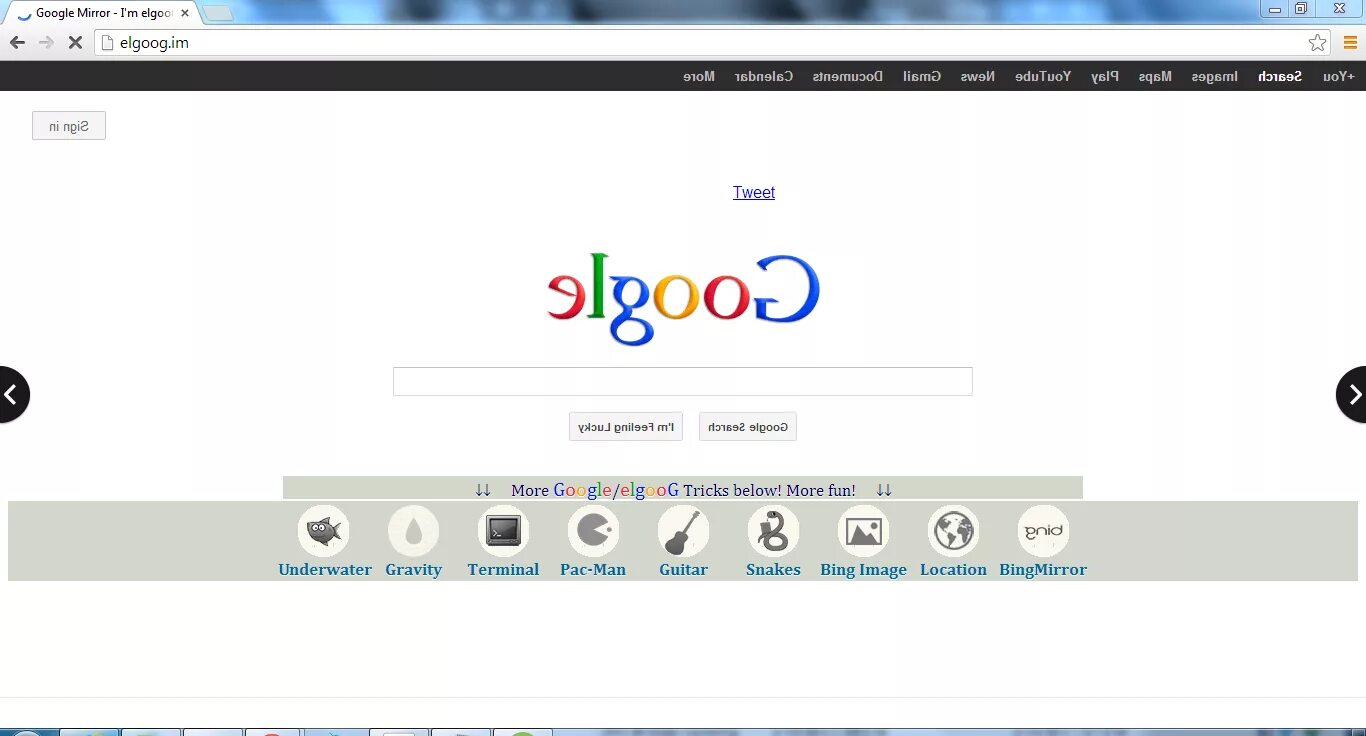The image size is (1366, 736).
Task: Expand mirrored More menu item
Action: tap(699, 76)
